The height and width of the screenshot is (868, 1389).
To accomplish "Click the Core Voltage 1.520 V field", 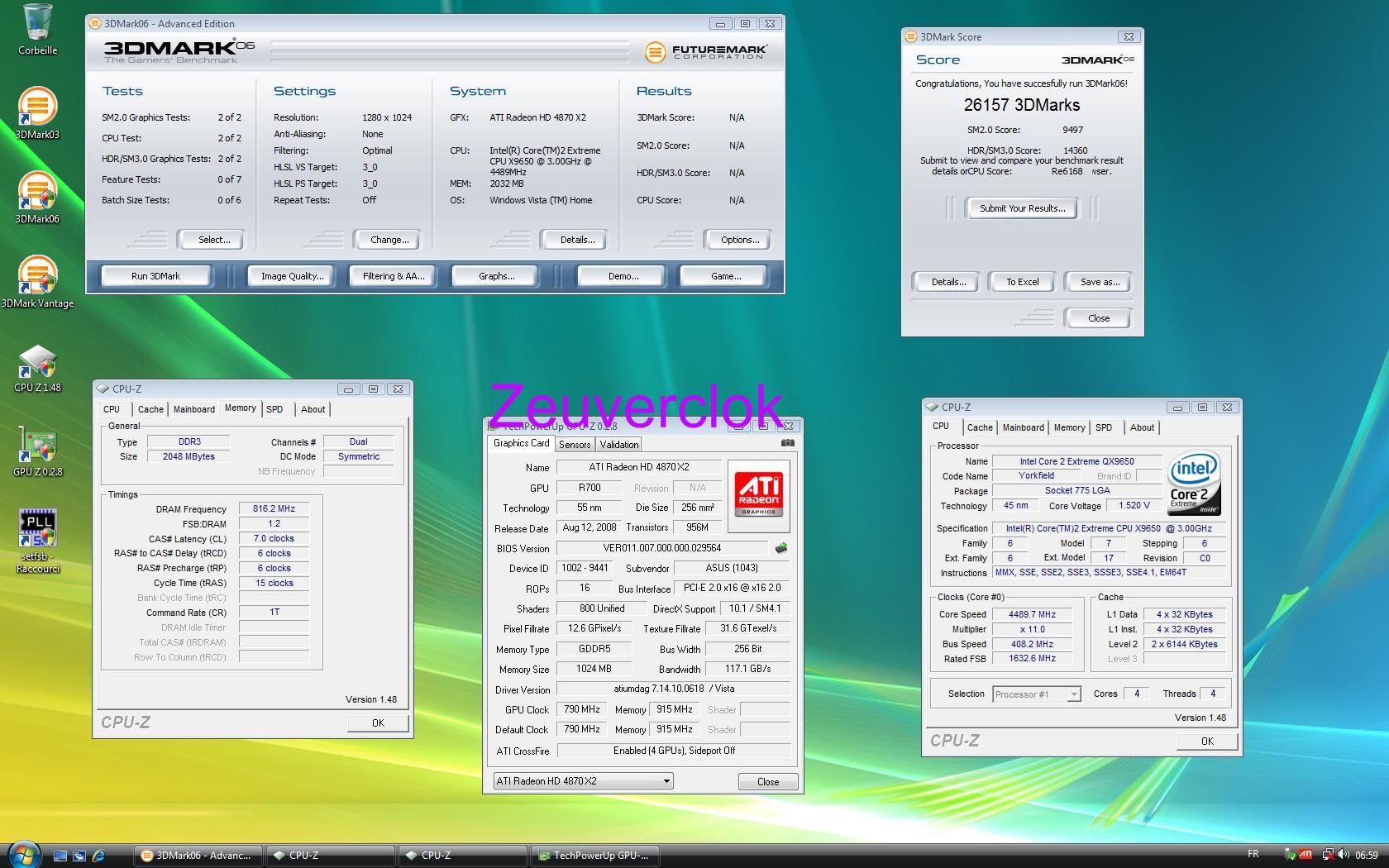I will click(x=1134, y=505).
